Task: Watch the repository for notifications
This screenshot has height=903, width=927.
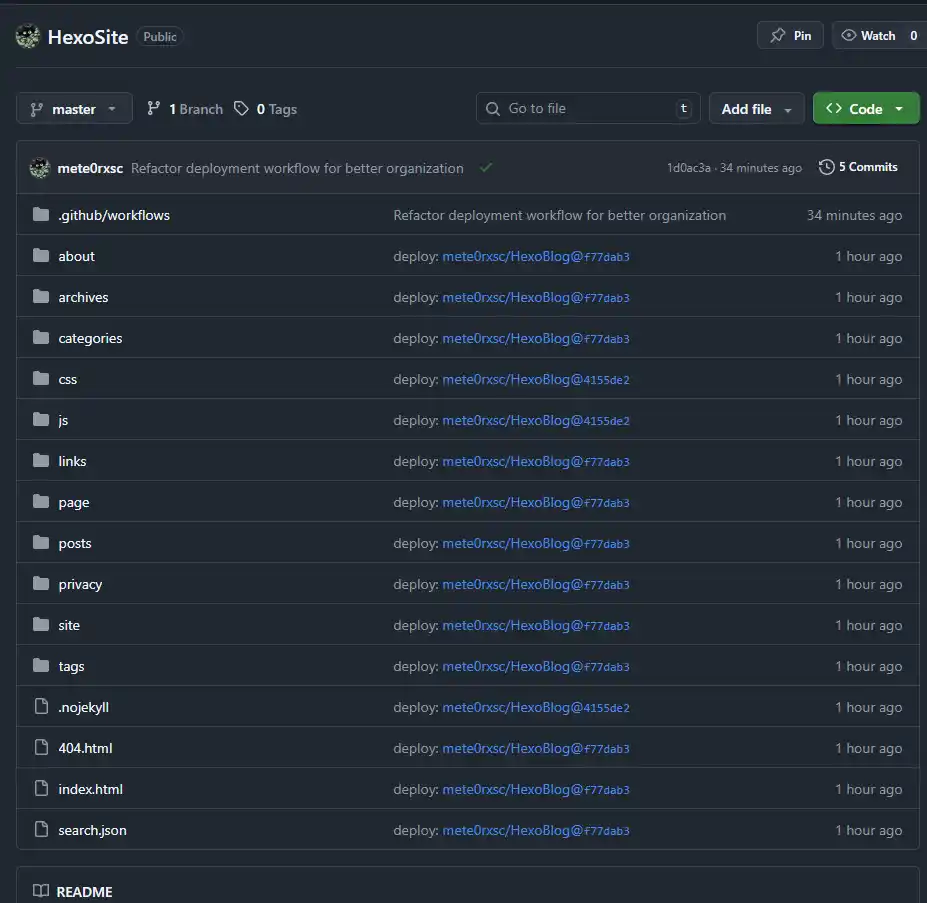Action: [867, 36]
